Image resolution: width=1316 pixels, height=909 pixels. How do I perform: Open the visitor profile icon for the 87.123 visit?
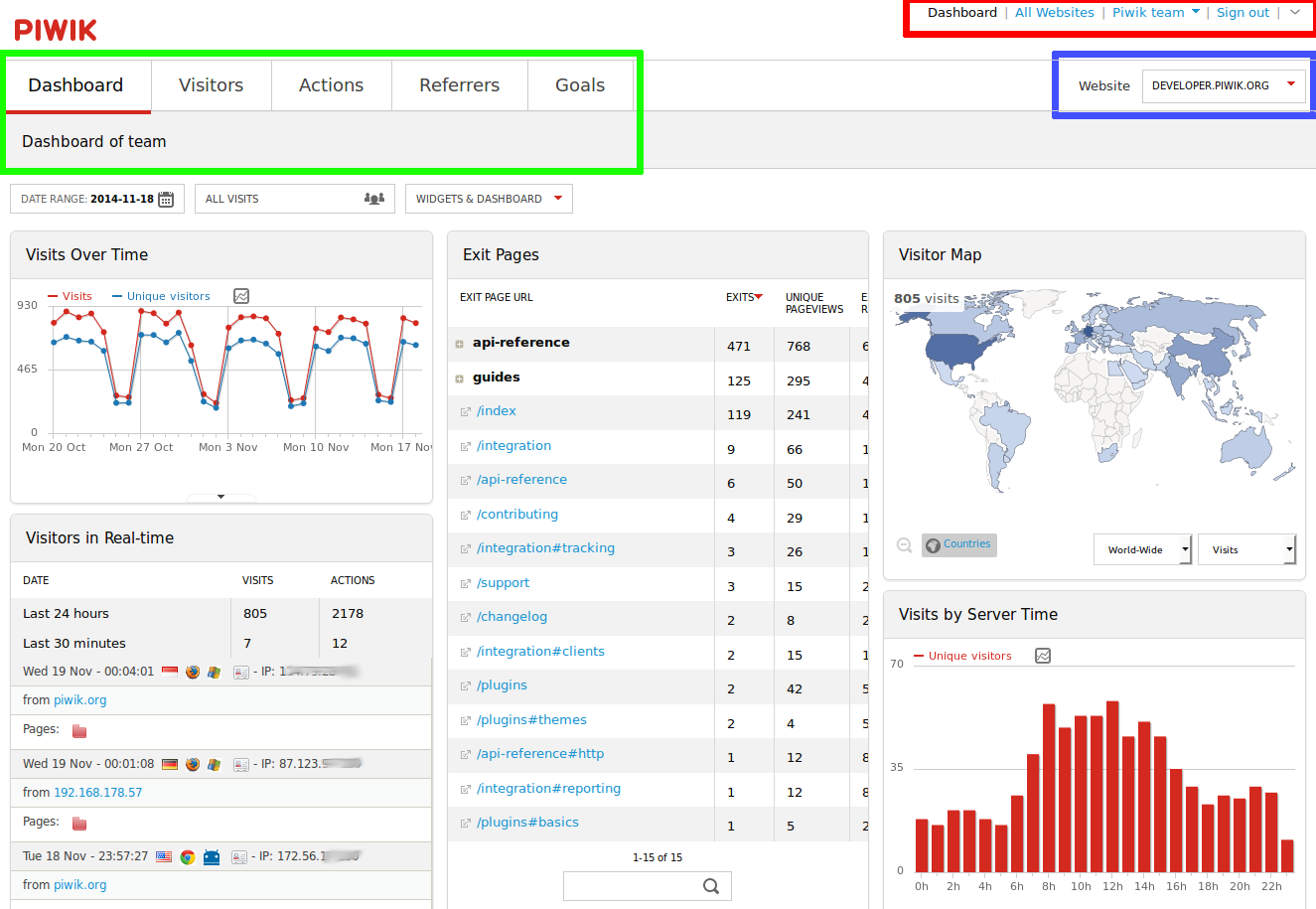[x=241, y=765]
